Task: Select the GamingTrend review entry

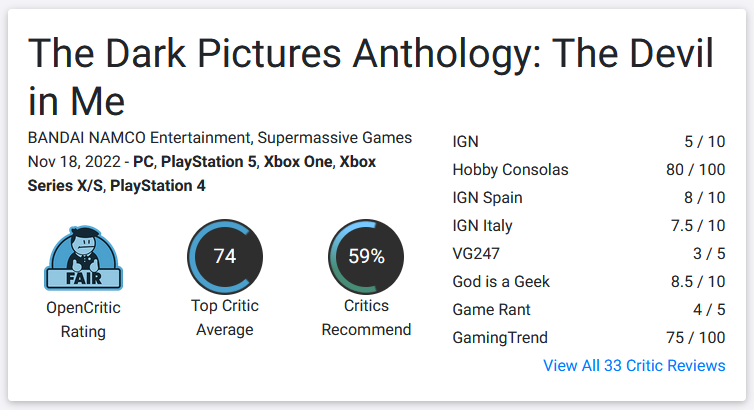Action: [x=589, y=337]
